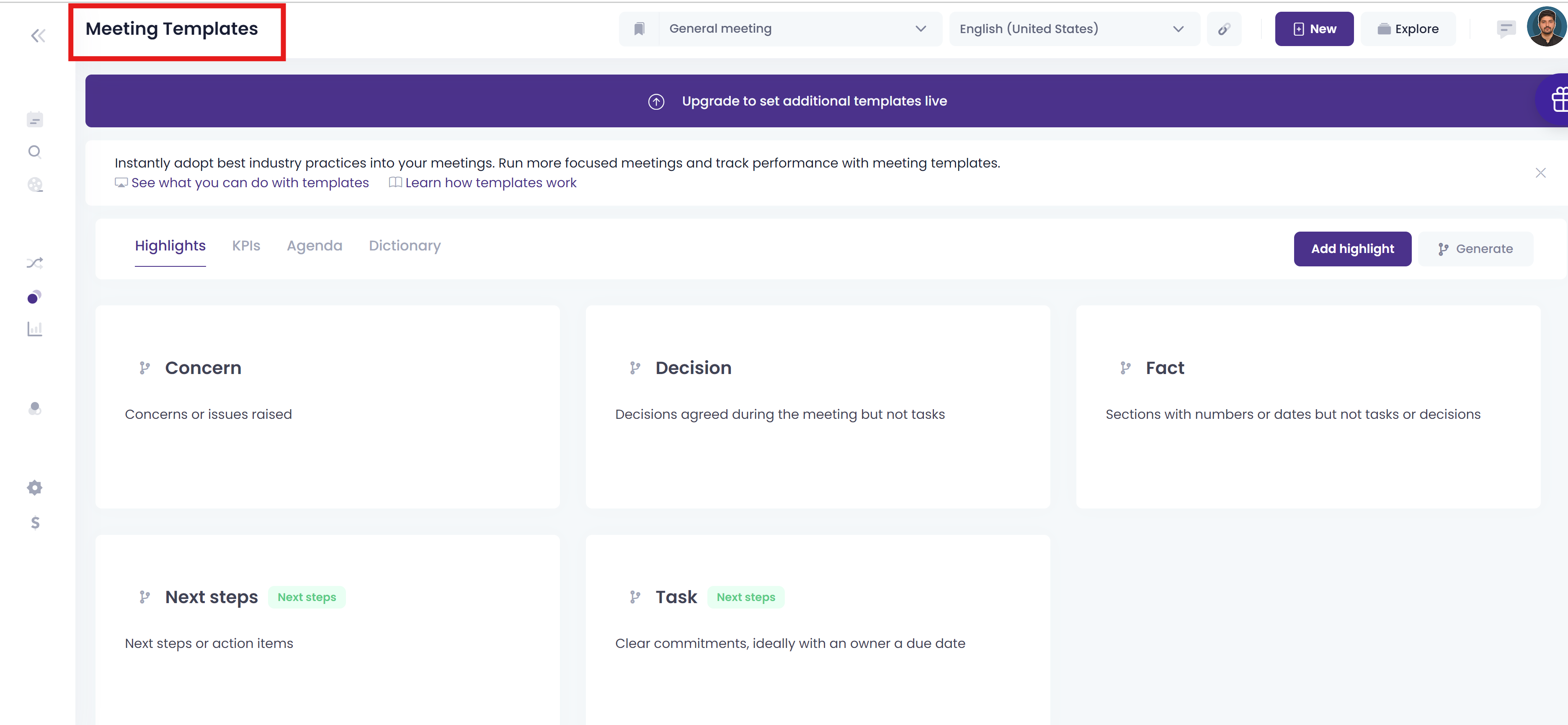Click the copy link chain icon
The height and width of the screenshot is (725, 1568).
(x=1224, y=29)
